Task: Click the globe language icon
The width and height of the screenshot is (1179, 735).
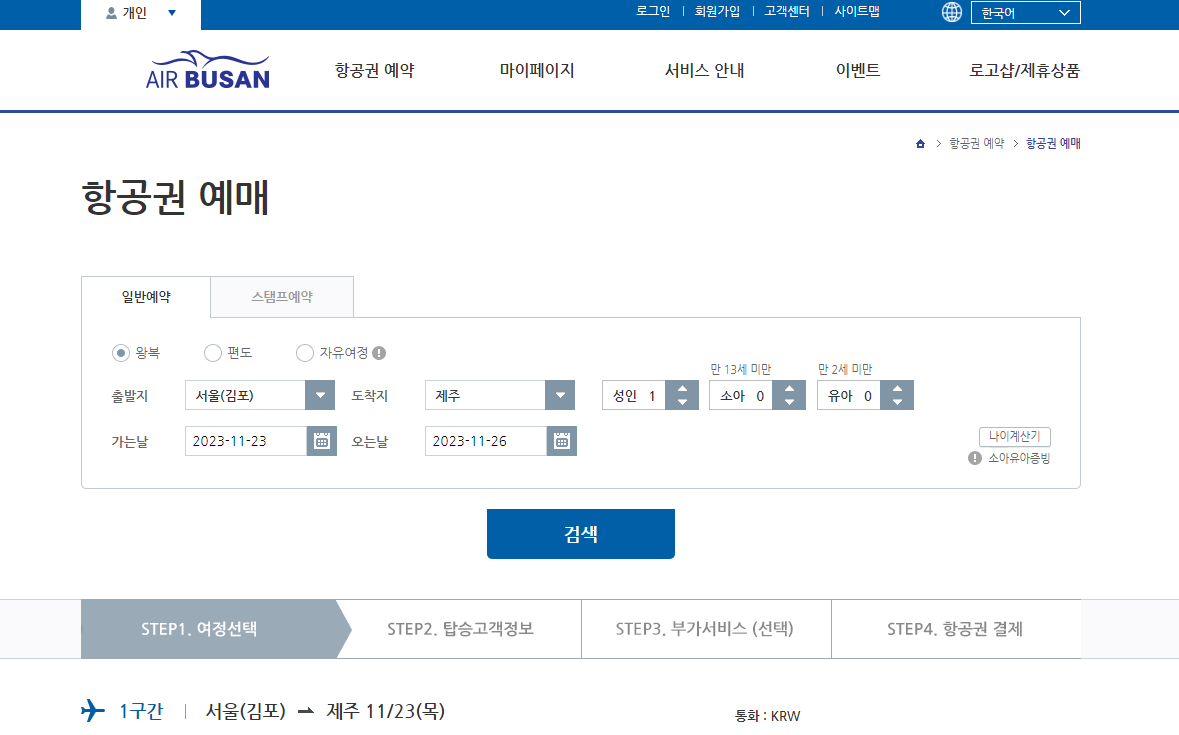Action: 951,12
